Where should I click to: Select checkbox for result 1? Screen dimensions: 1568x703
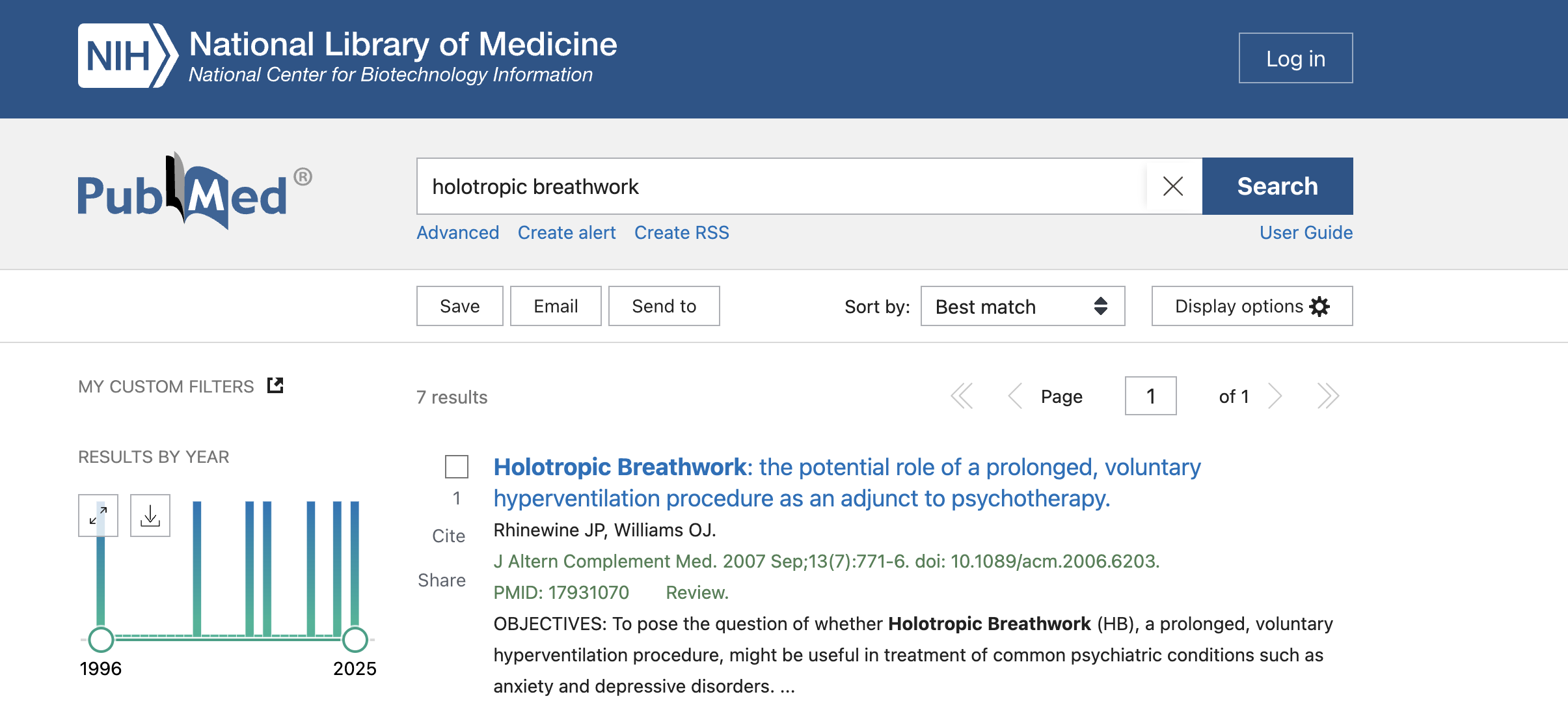(457, 467)
